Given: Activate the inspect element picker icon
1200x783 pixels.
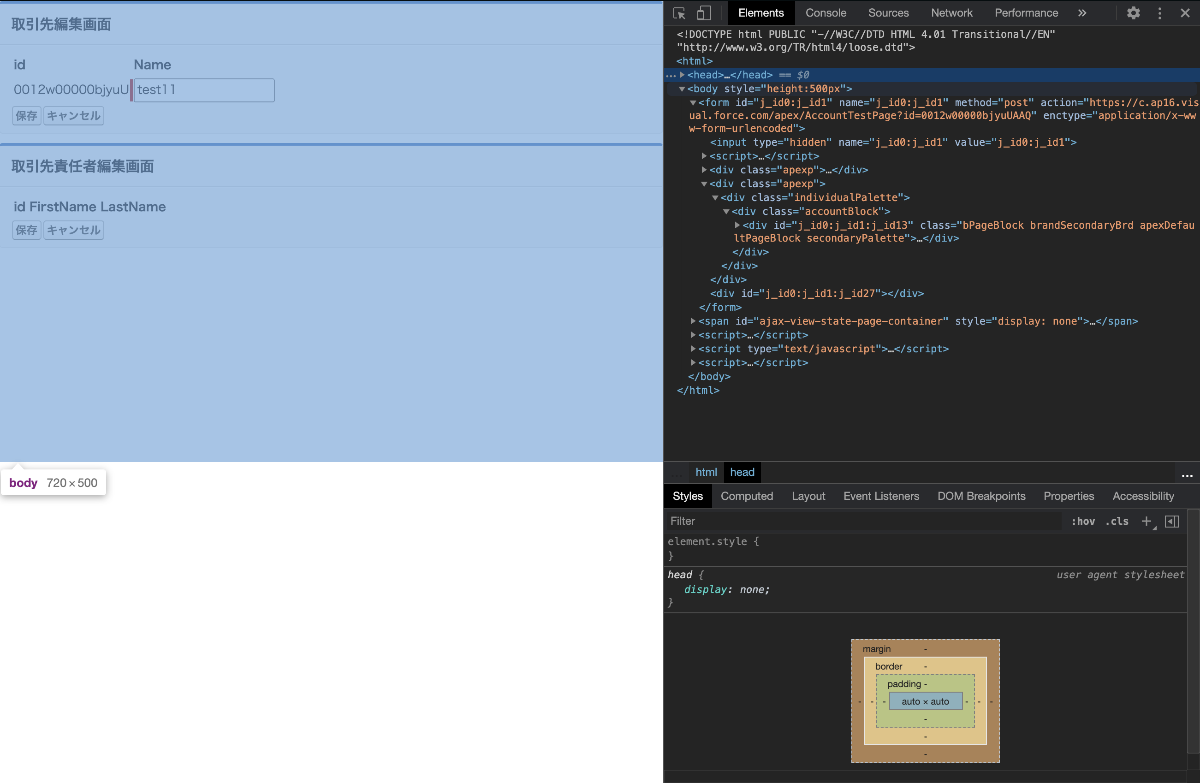Looking at the screenshot, I should pyautogui.click(x=679, y=13).
